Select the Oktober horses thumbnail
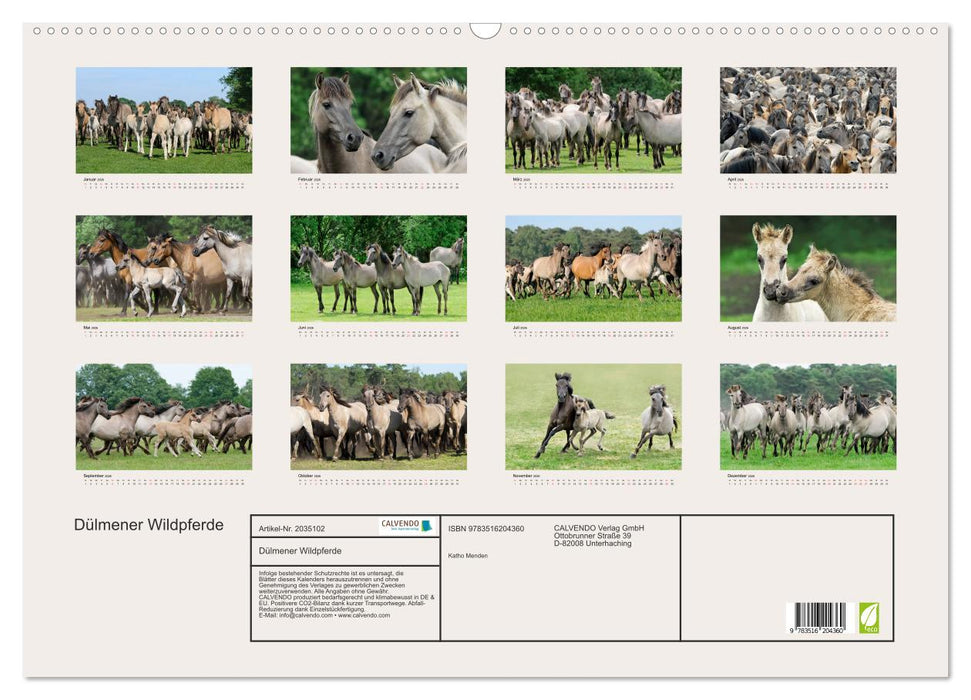 click(x=378, y=416)
